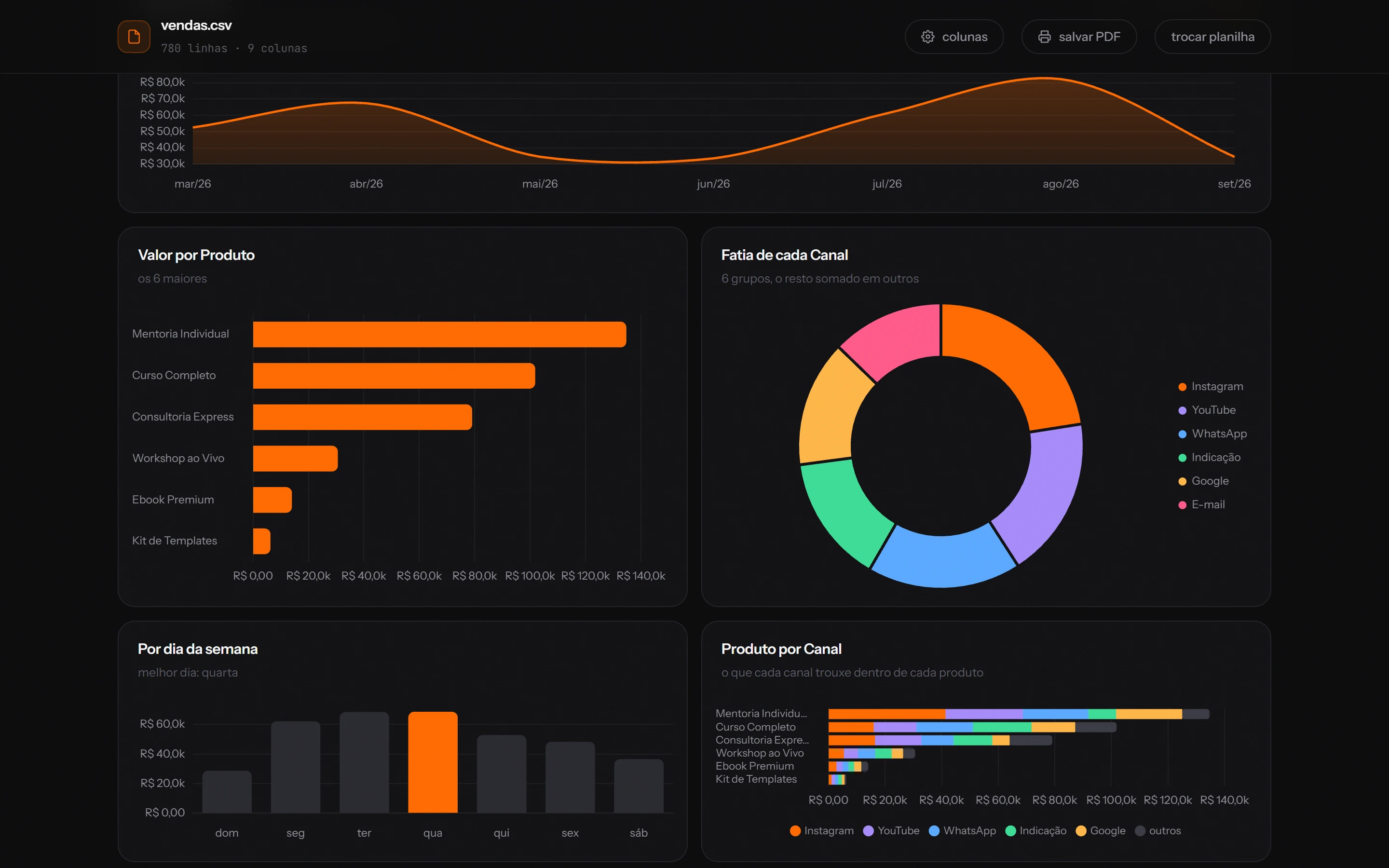Select the seg weekday bar
1389x868 pixels.
pos(296,767)
